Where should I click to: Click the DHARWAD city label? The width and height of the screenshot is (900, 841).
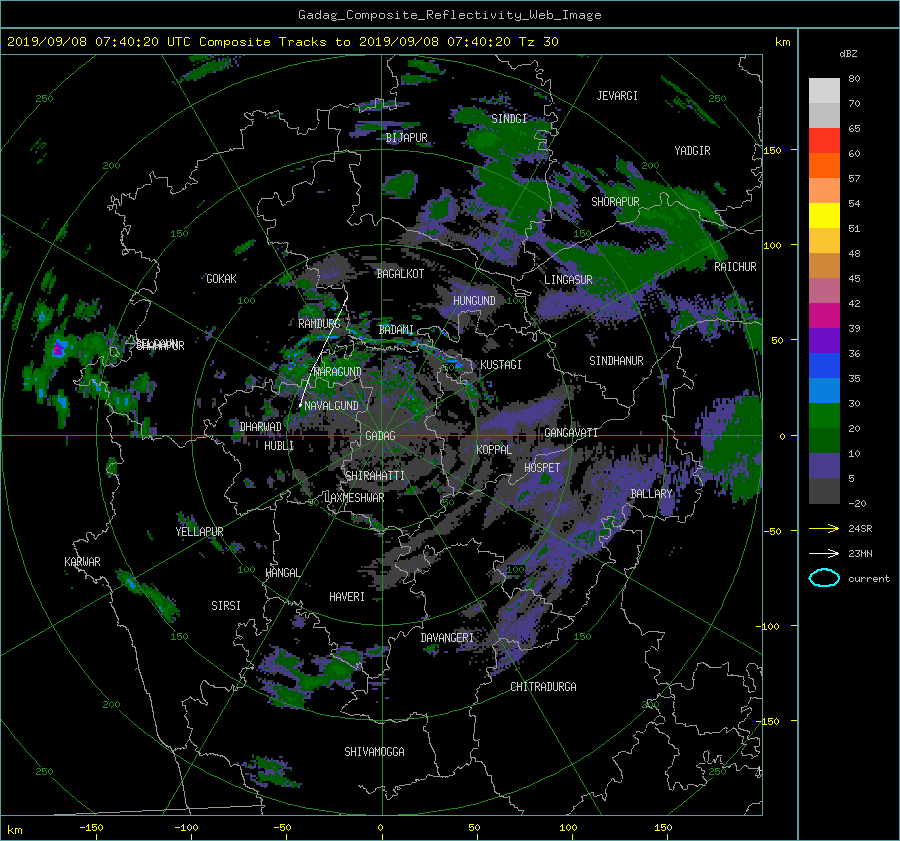[x=260, y=427]
